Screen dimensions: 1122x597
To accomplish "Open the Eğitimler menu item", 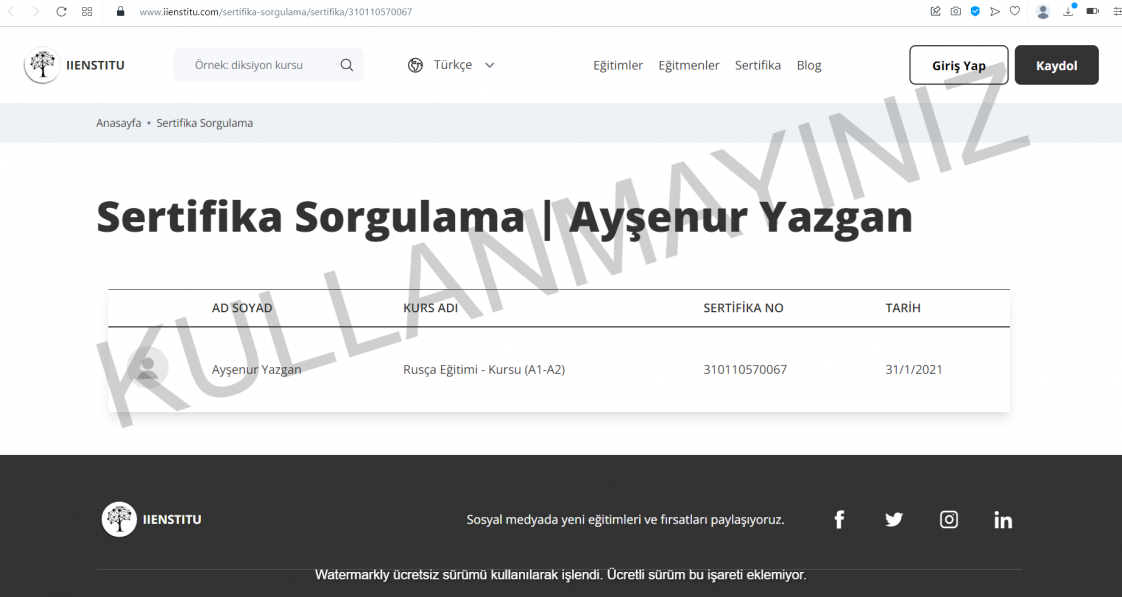I will 618,64.
